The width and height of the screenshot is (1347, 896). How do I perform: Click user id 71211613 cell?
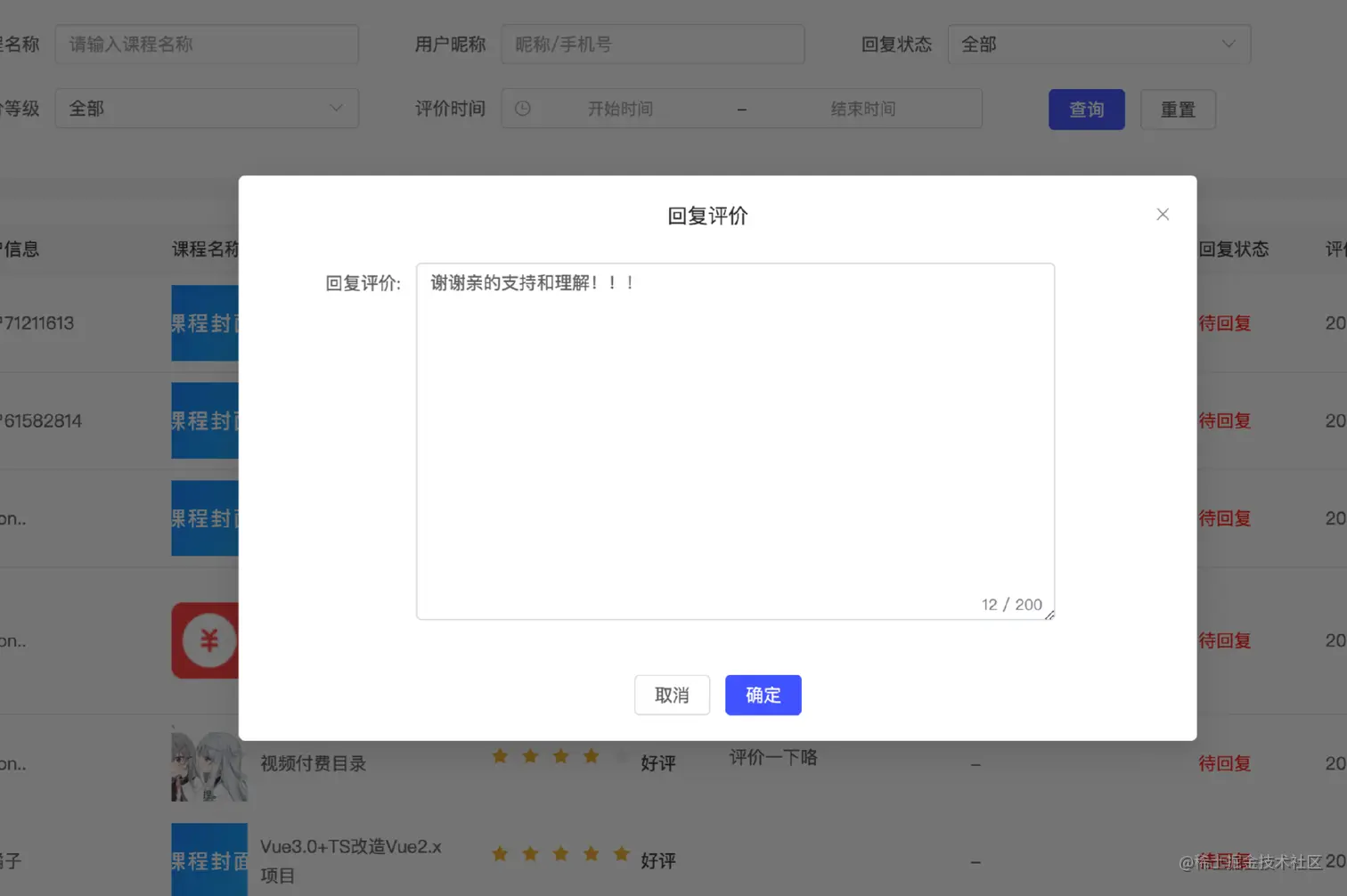[37, 323]
